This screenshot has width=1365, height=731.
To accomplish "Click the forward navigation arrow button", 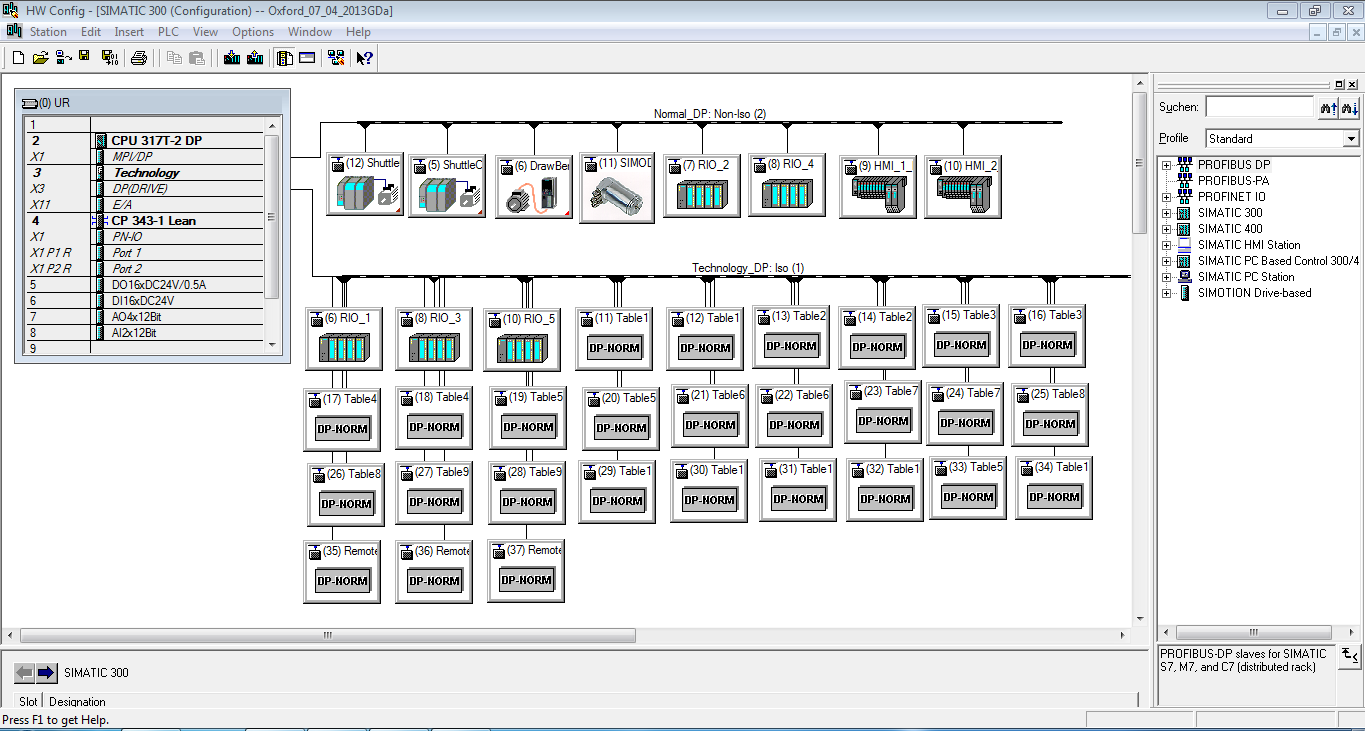I will [46, 672].
